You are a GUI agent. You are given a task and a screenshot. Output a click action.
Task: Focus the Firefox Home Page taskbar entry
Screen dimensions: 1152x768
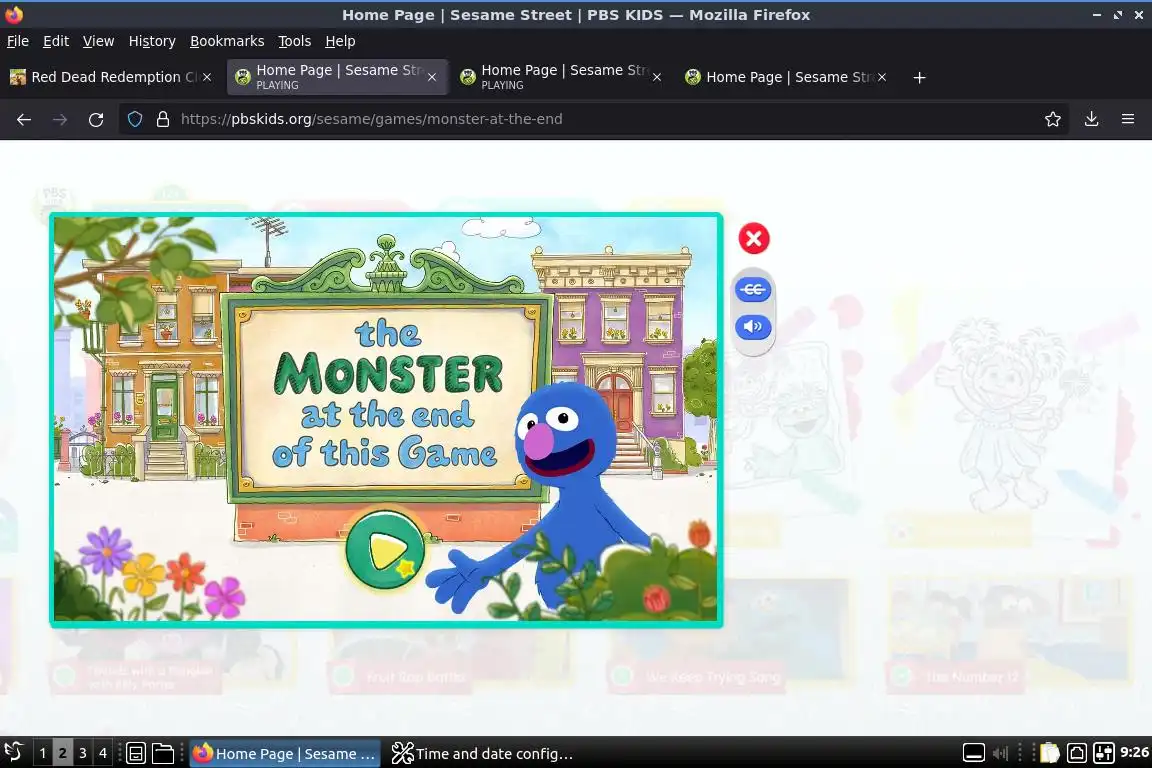(285, 753)
